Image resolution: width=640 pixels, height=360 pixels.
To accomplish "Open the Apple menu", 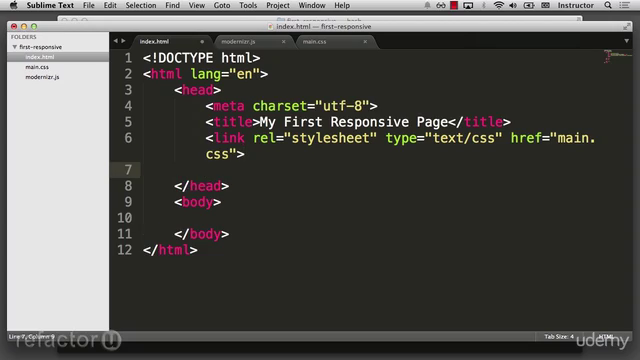I will (13, 5).
